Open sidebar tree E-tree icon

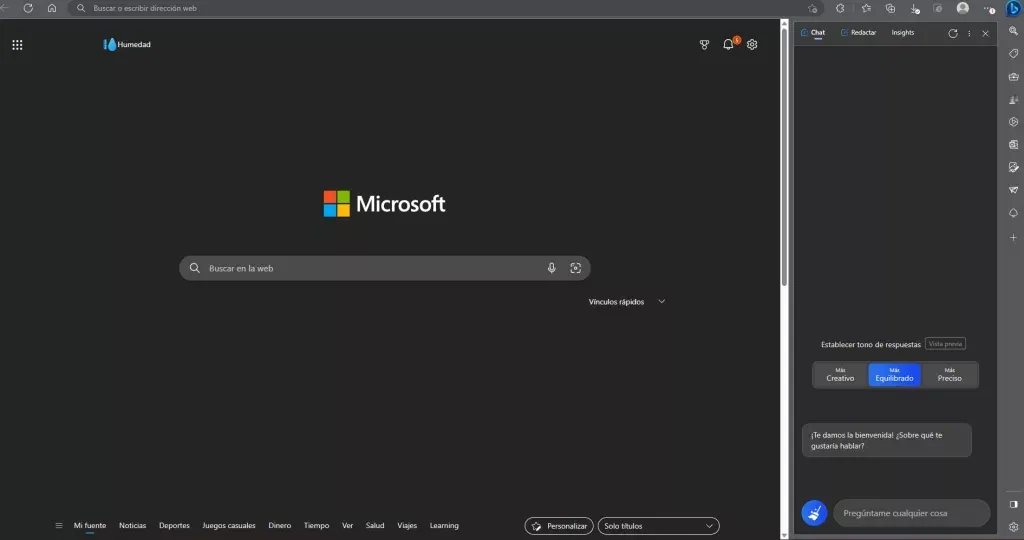[x=1014, y=213]
